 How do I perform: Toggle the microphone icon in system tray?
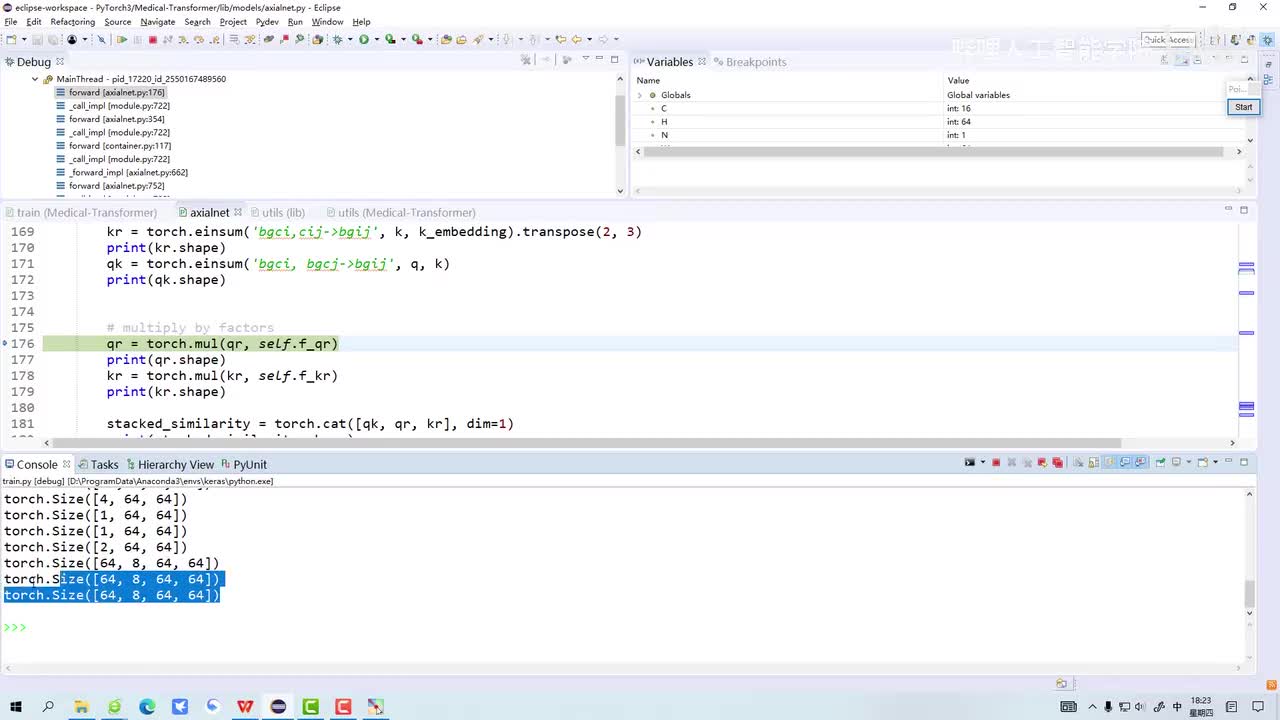pos(1108,707)
